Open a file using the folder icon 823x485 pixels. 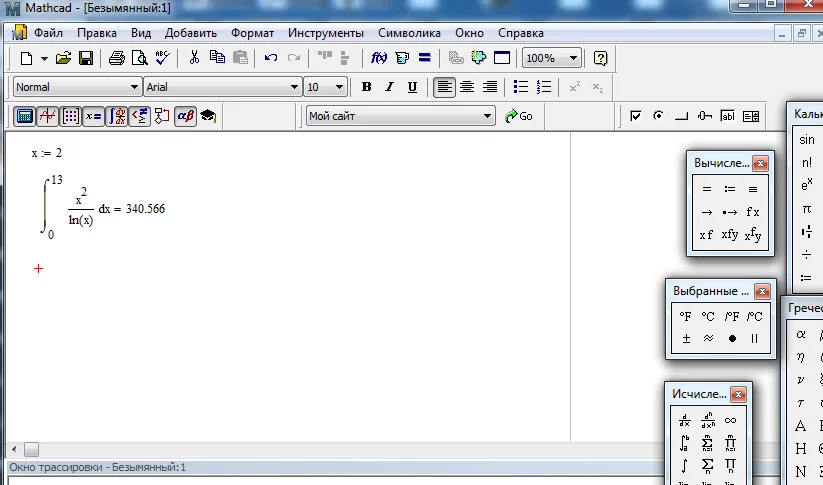63,58
